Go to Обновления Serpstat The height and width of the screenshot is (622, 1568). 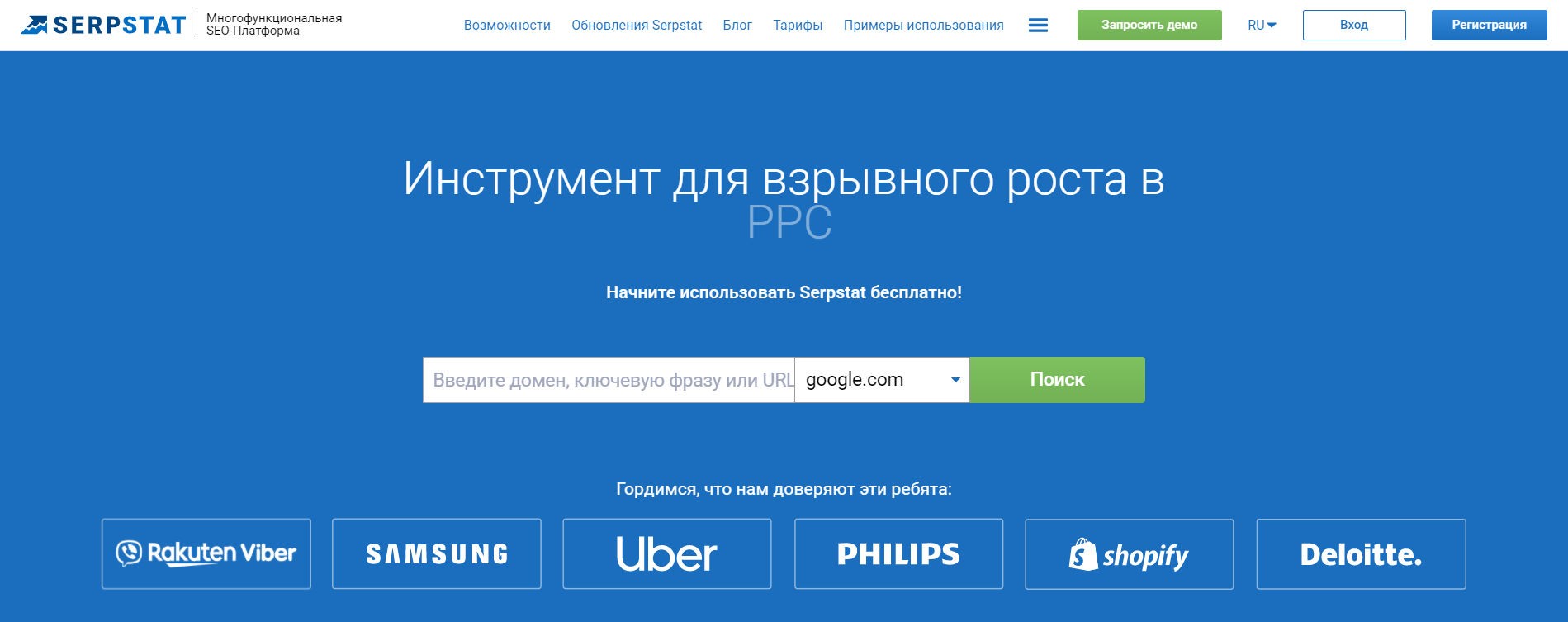pyautogui.click(x=637, y=26)
